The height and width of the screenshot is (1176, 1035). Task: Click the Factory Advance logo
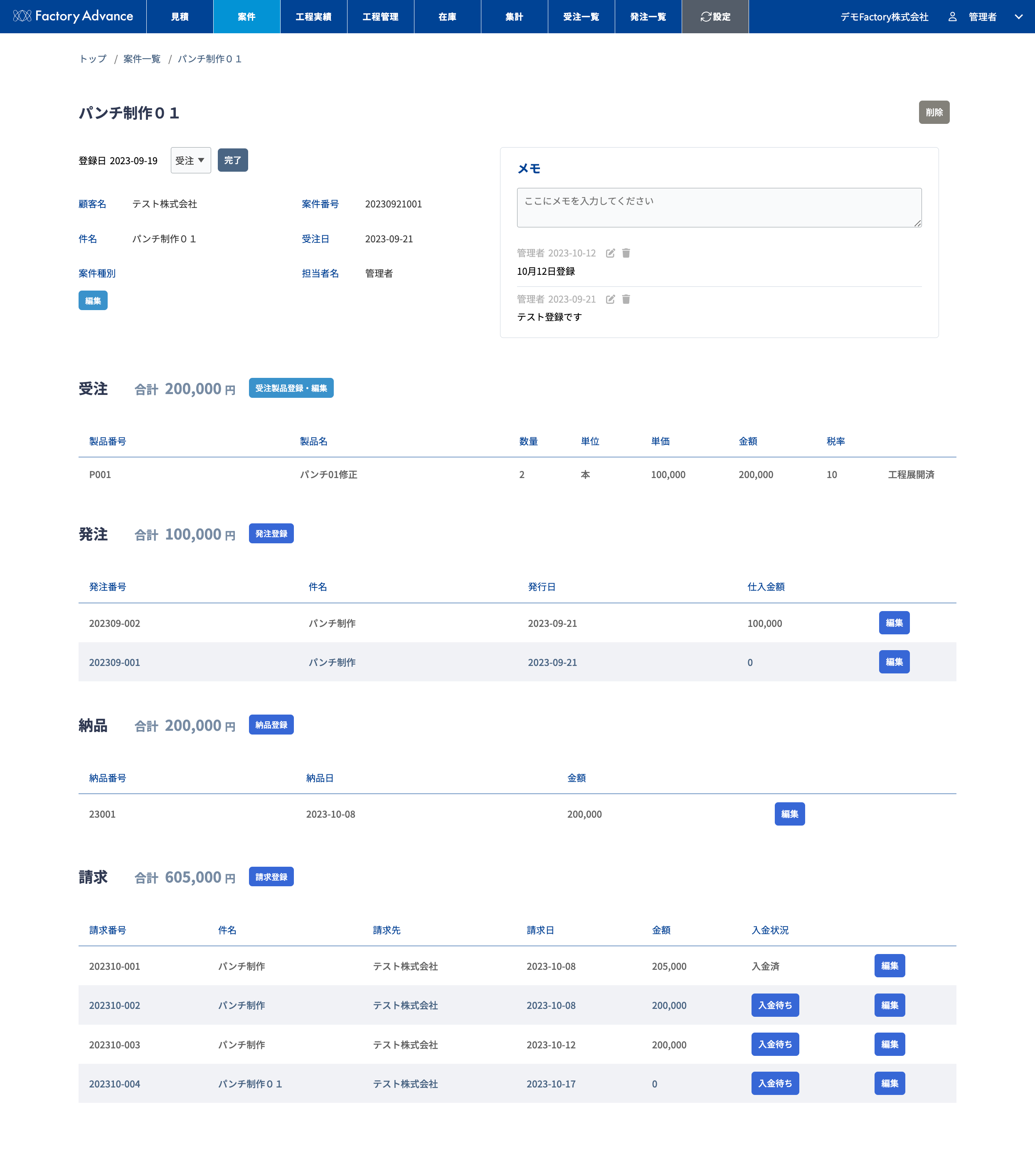pos(73,16)
